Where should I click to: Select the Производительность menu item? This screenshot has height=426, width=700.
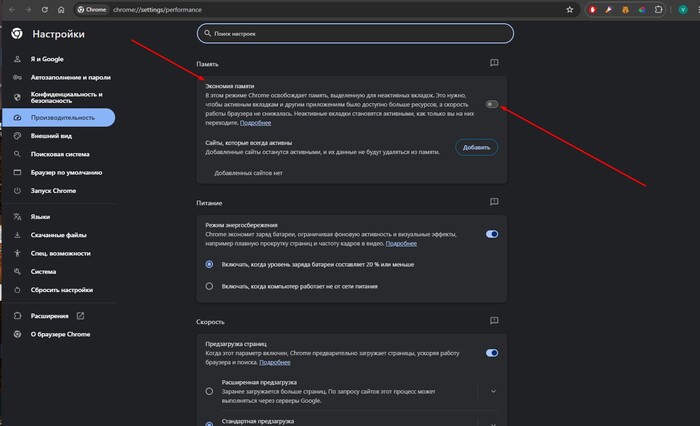point(58,117)
